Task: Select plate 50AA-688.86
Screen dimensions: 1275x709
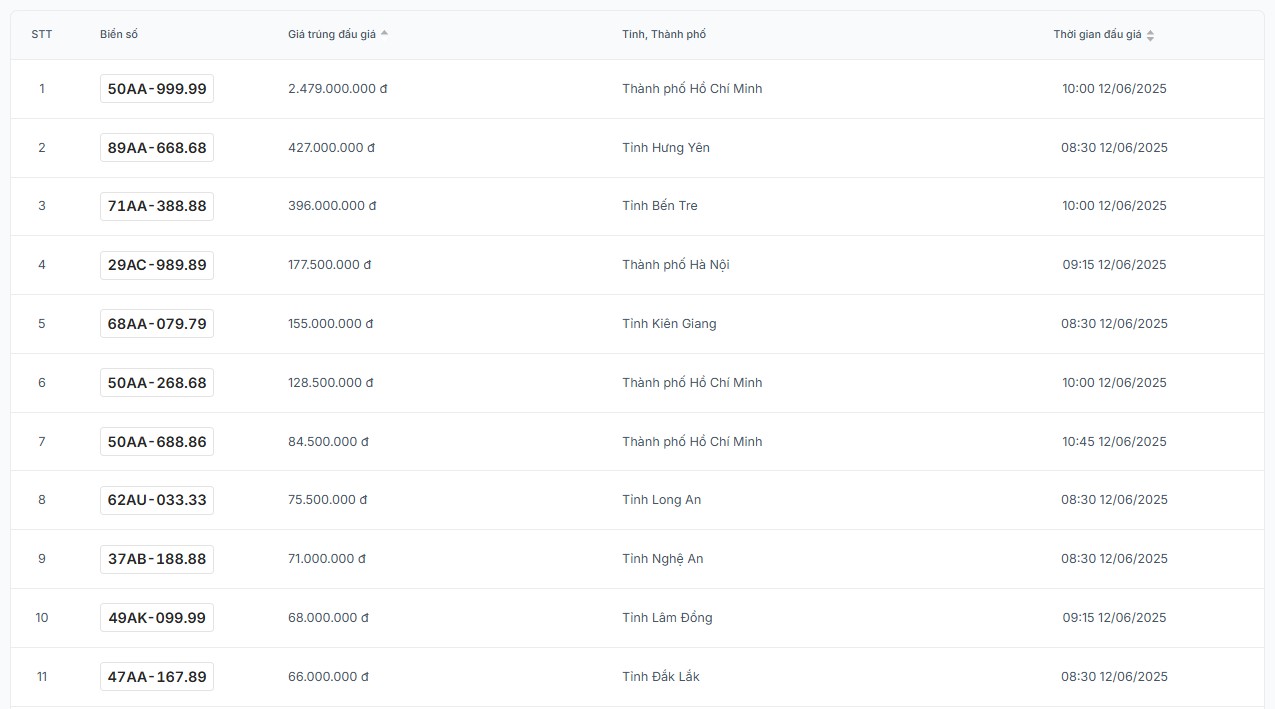Action: [x=157, y=442]
